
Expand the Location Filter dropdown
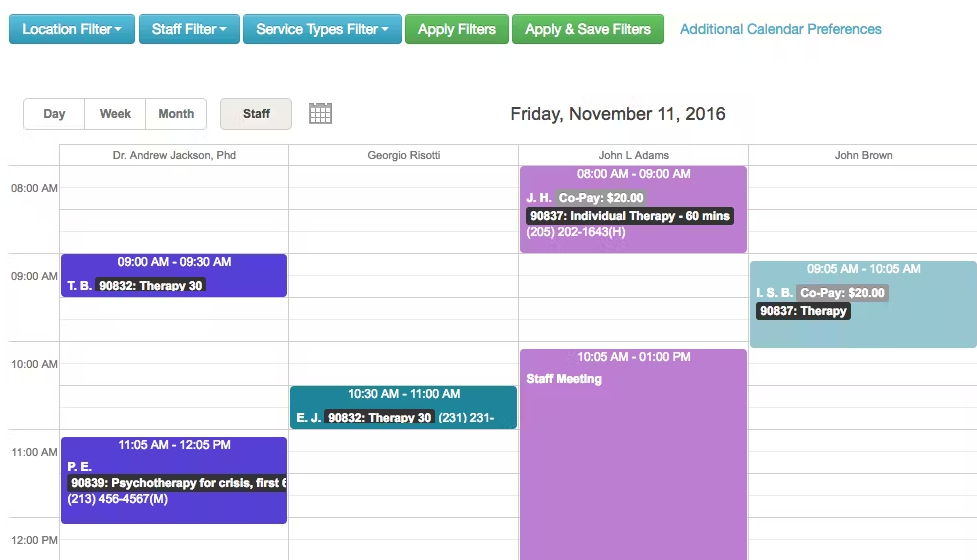pyautogui.click(x=71, y=29)
